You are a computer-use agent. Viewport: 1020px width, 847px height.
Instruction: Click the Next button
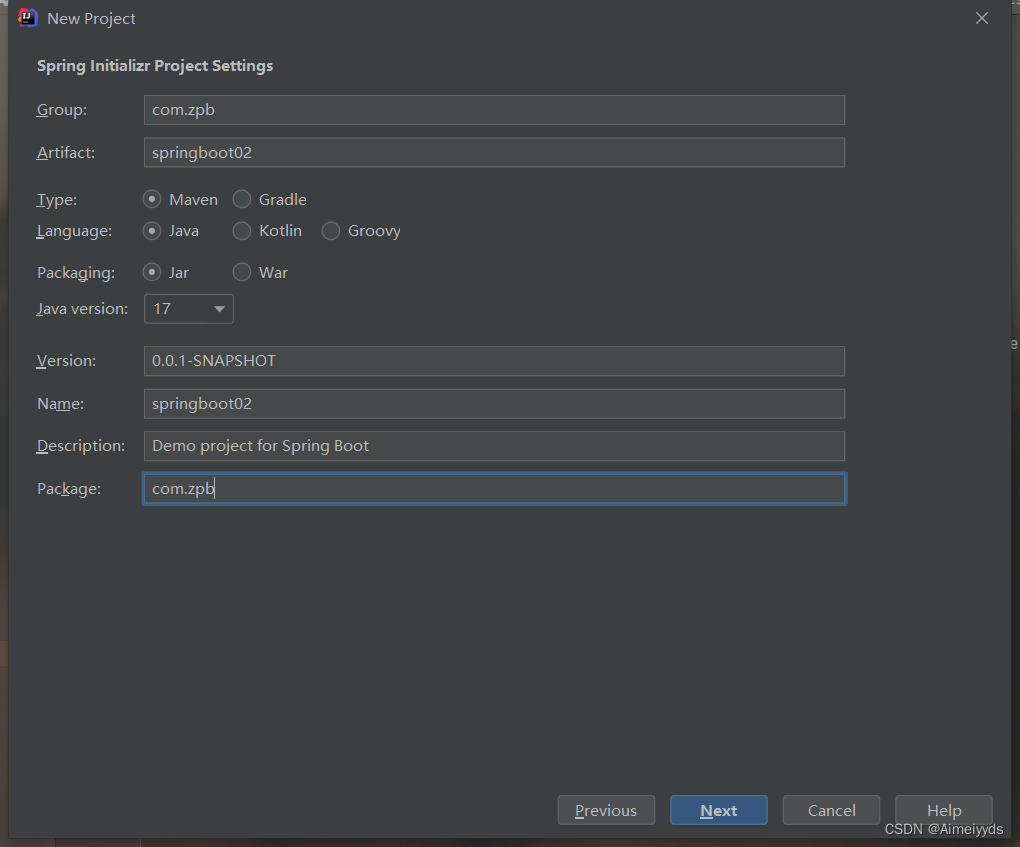click(718, 810)
